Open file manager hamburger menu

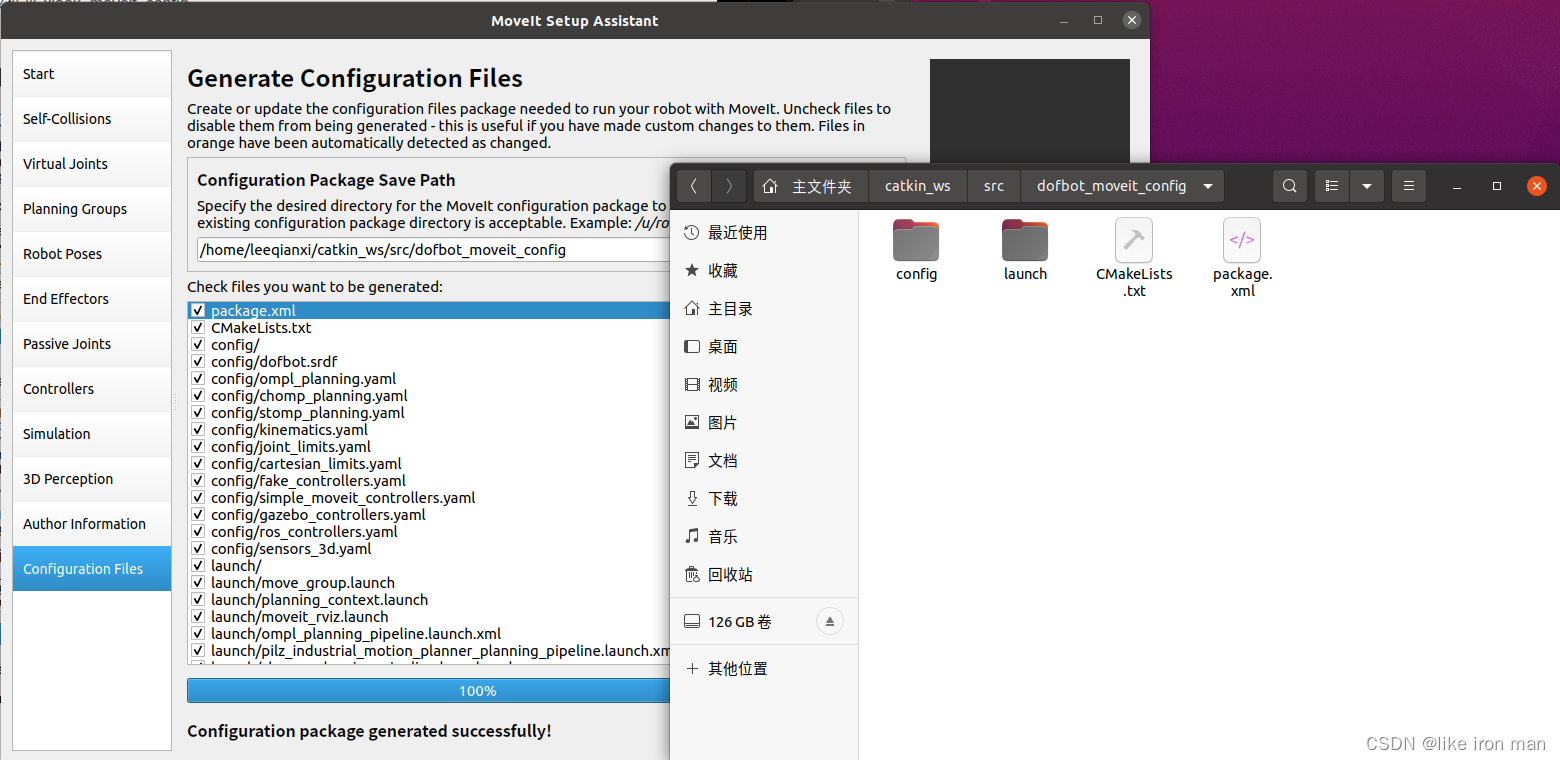click(1409, 186)
